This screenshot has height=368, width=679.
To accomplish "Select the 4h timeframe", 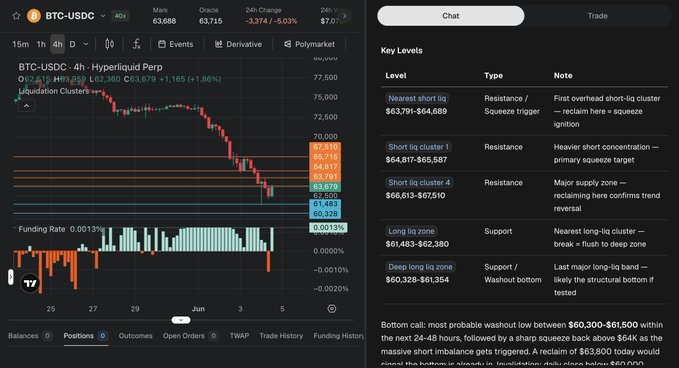I will coord(58,44).
